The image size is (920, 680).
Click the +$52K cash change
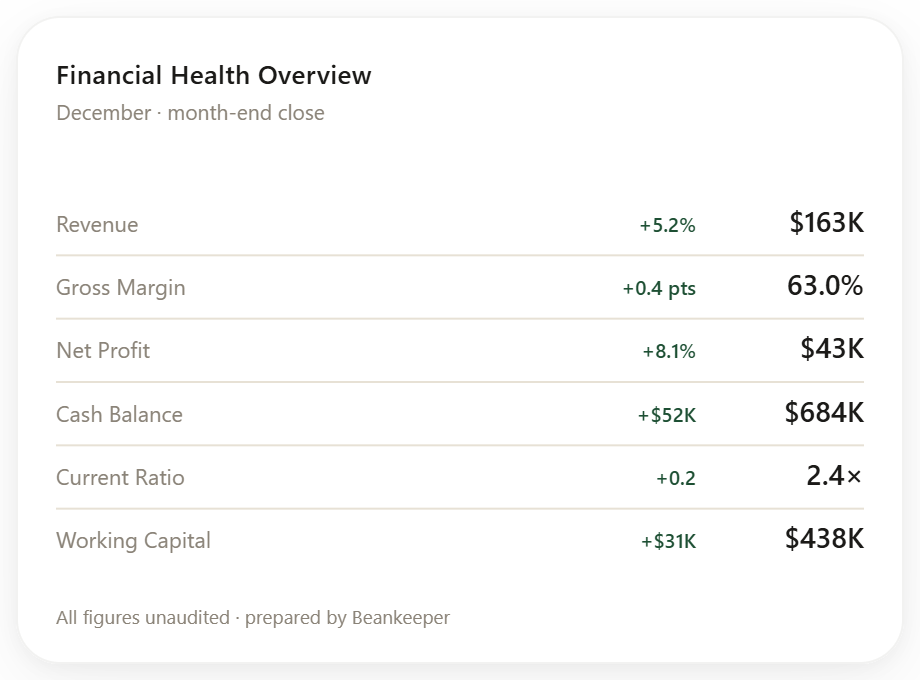coord(667,415)
